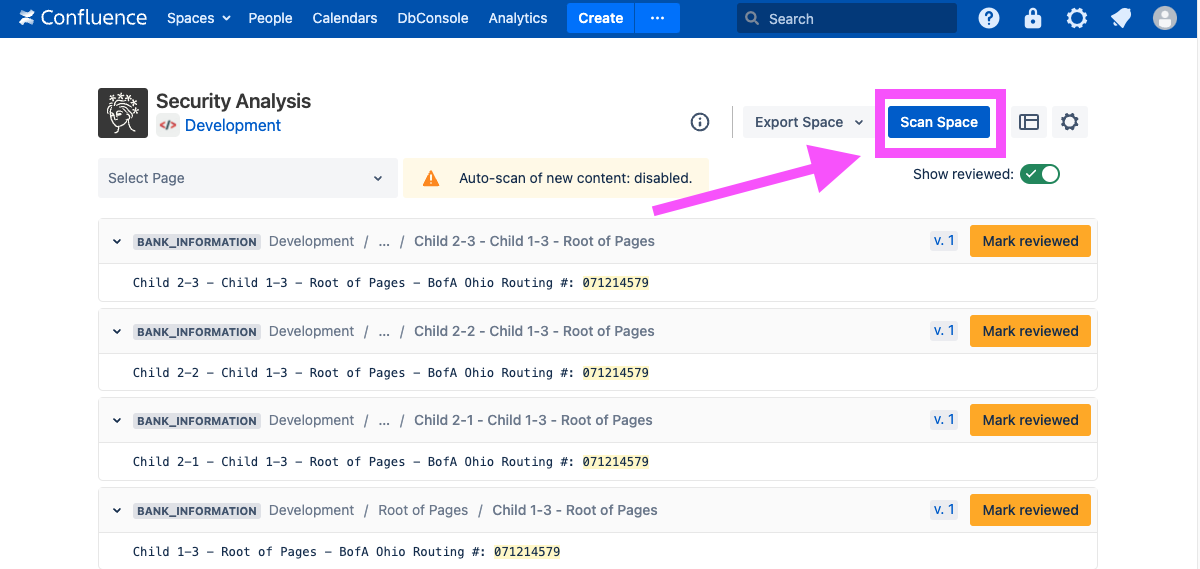
Task: Click the info circle icon
Action: pyautogui.click(x=700, y=122)
